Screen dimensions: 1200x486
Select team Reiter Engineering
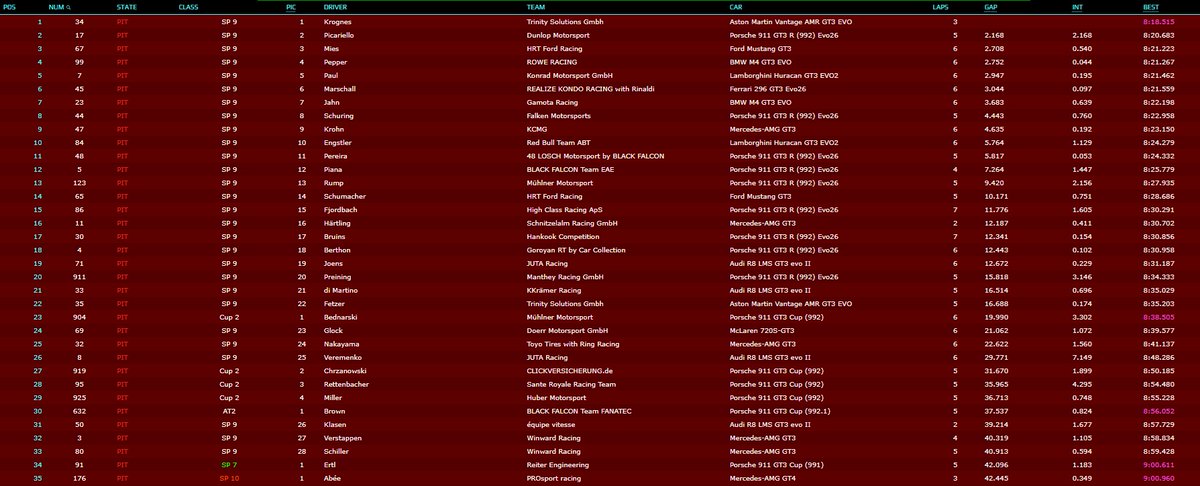coord(560,466)
